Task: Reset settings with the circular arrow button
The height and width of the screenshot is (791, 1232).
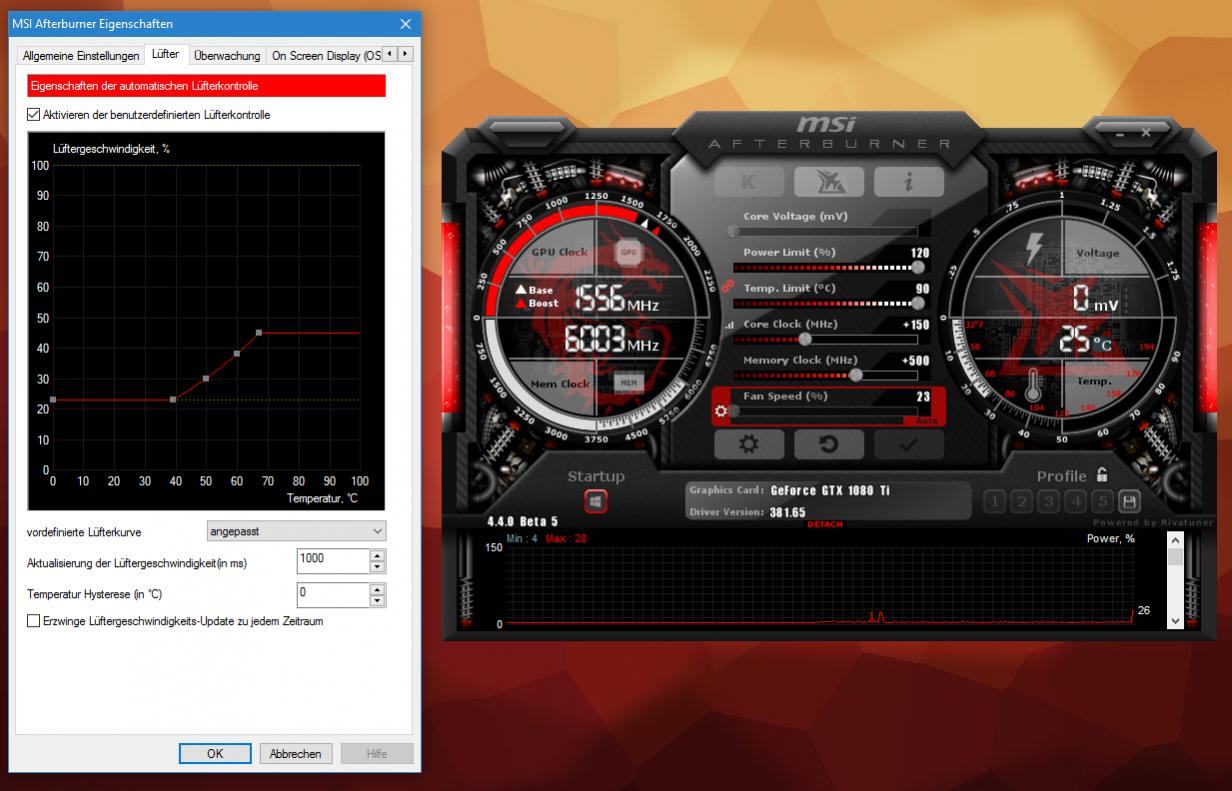Action: (x=828, y=444)
